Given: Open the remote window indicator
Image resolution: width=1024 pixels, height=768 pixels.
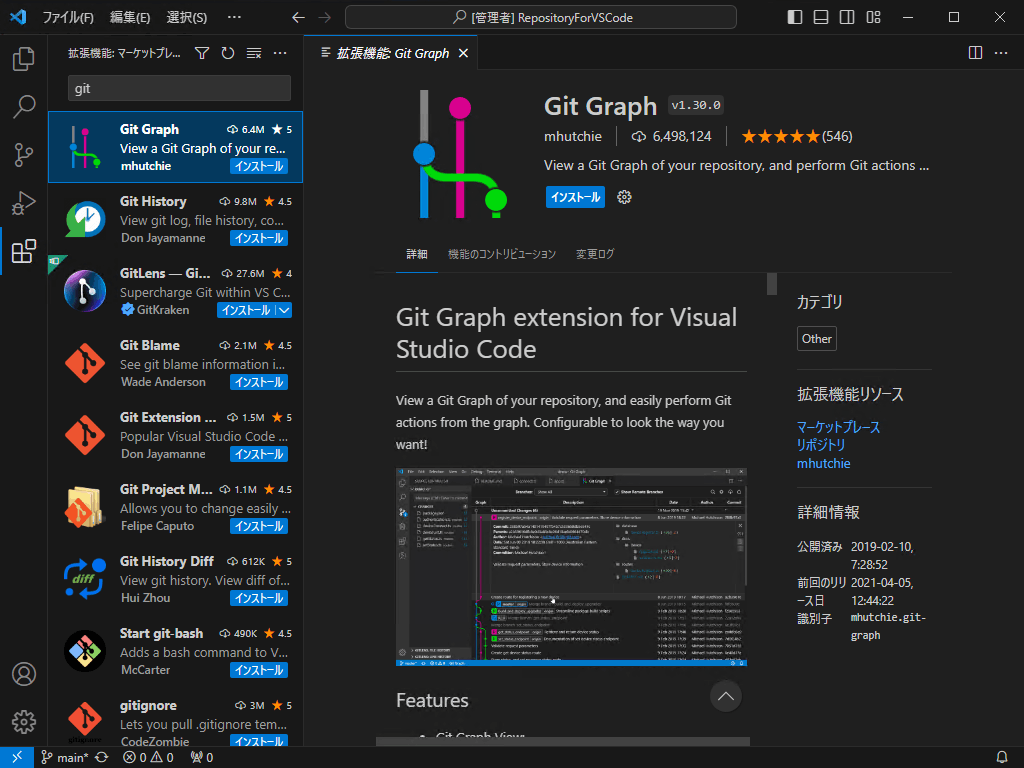Looking at the screenshot, I should pyautogui.click(x=17, y=757).
